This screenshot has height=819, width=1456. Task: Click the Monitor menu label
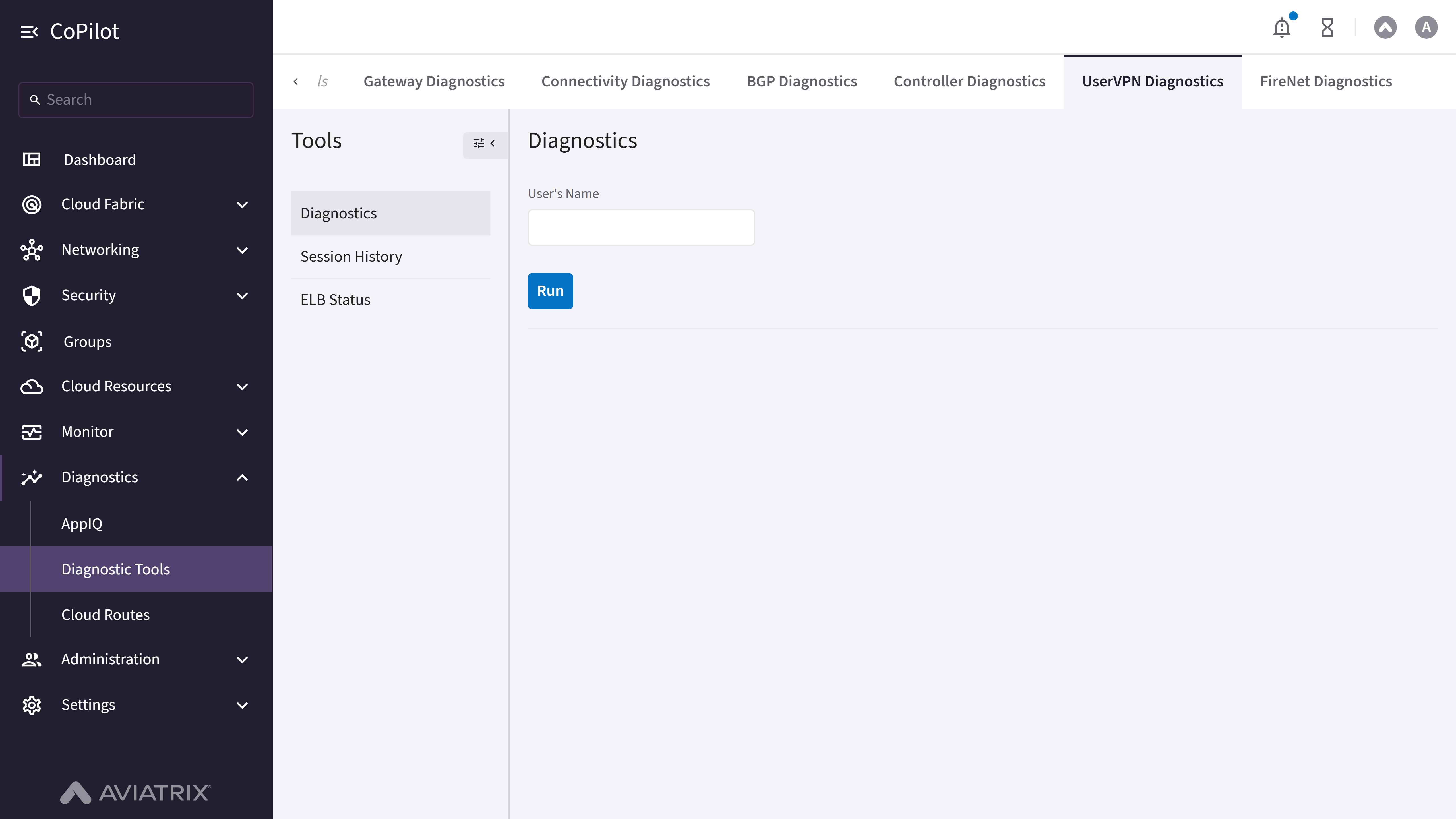88,432
